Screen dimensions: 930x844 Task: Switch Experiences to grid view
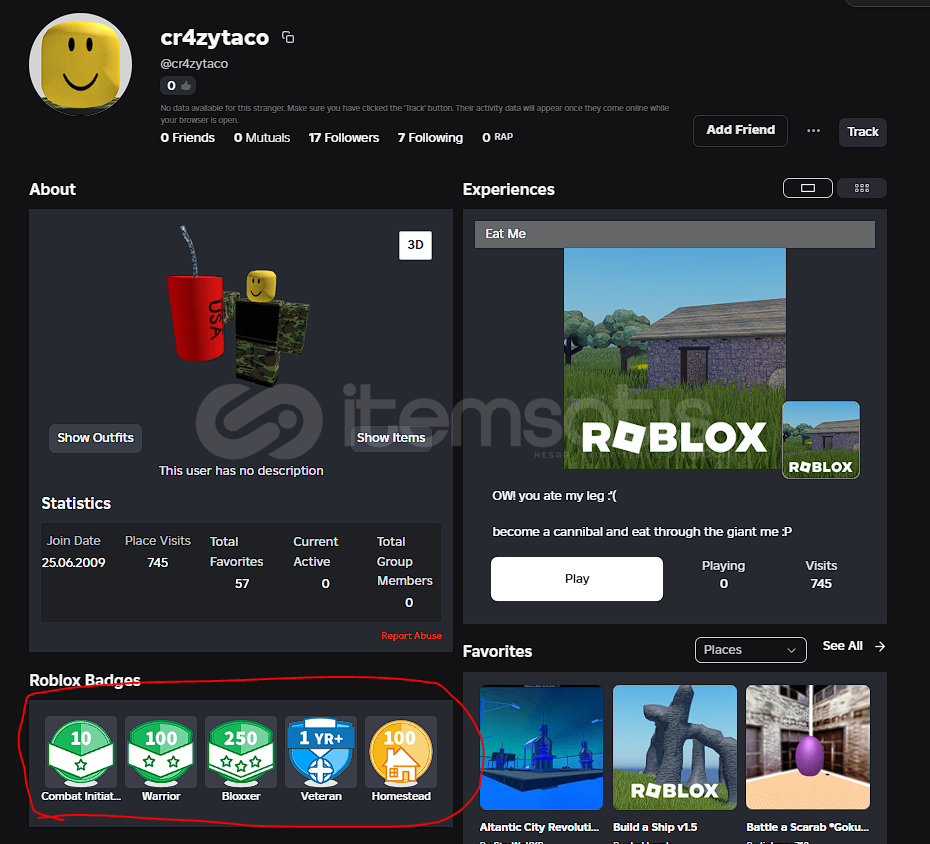[x=862, y=188]
